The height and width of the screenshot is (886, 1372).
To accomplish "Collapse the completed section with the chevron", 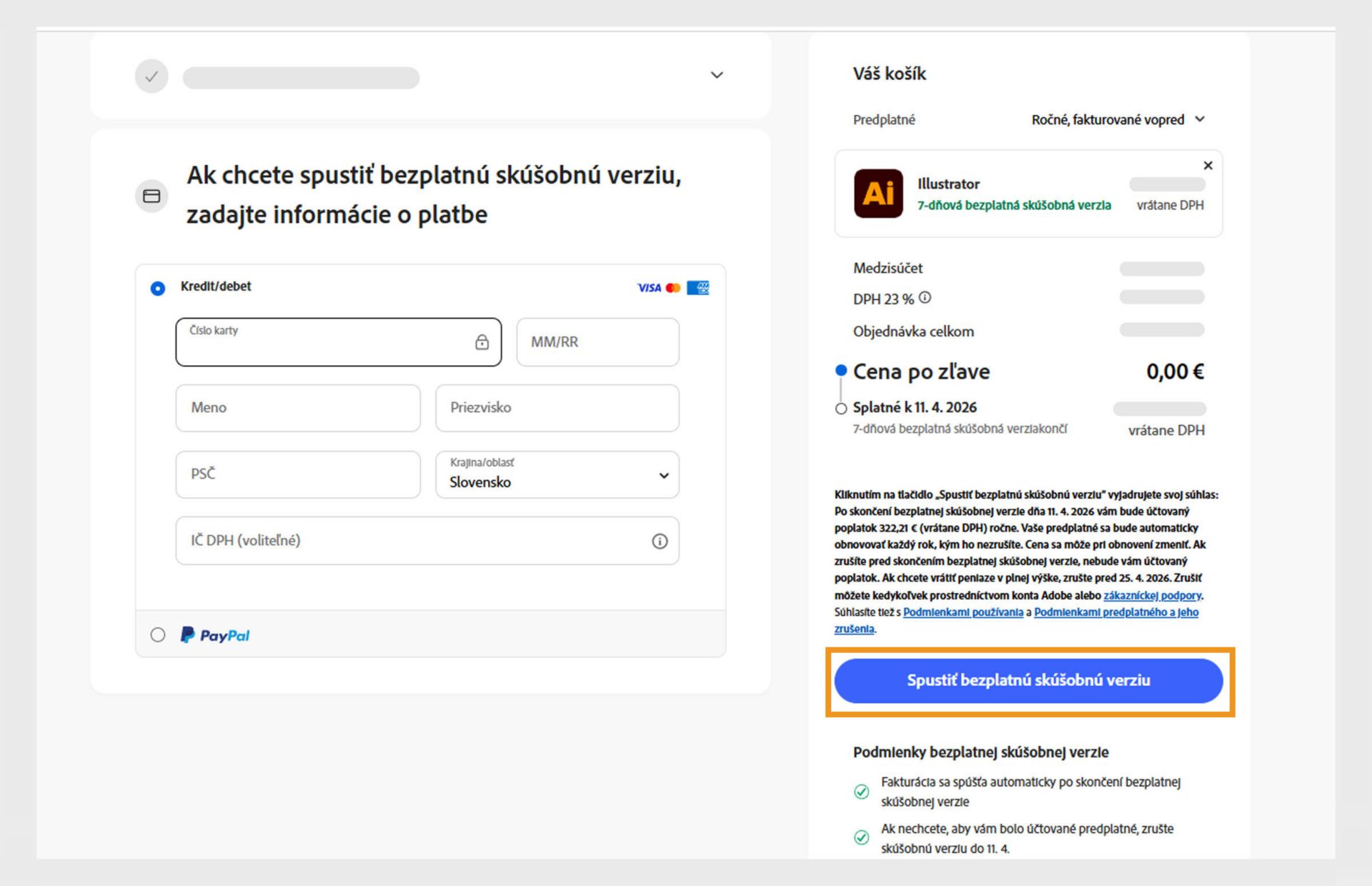I will click(715, 75).
